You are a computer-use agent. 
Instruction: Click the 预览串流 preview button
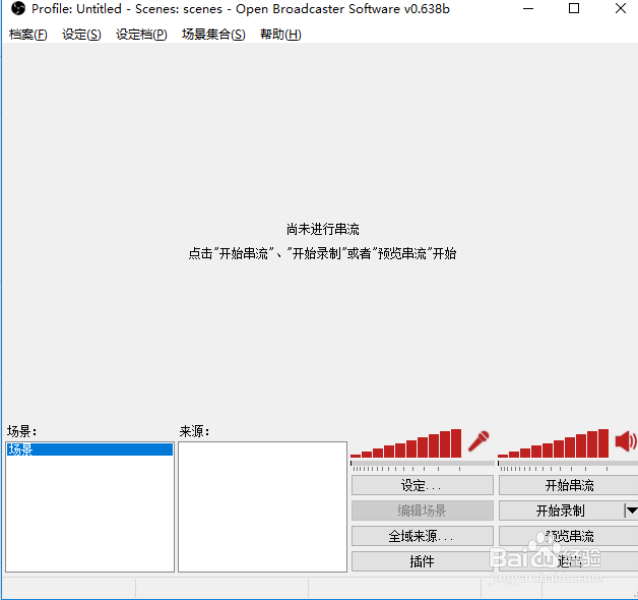(x=568, y=536)
